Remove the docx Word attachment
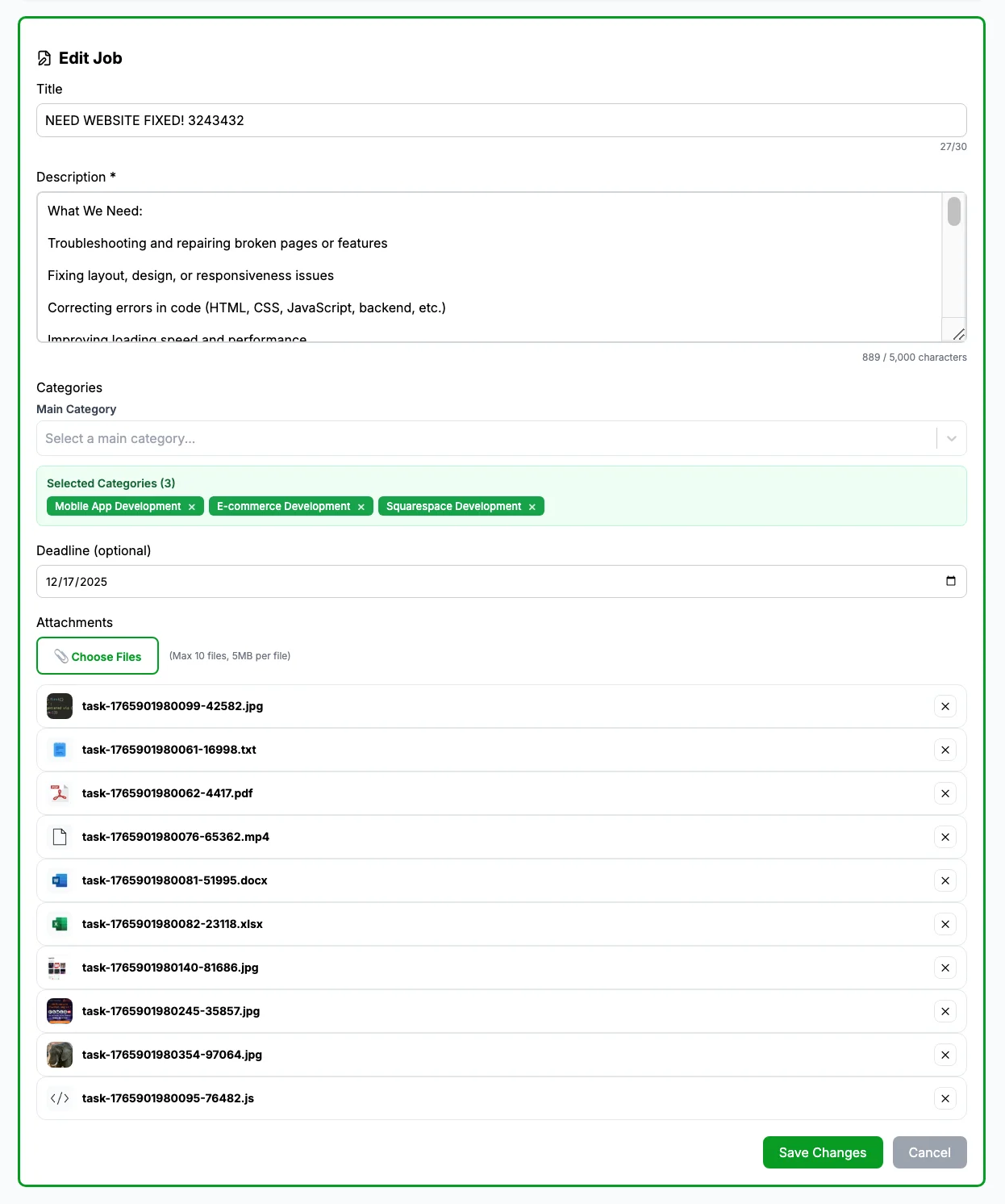The width and height of the screenshot is (1005, 1204). tap(945, 880)
